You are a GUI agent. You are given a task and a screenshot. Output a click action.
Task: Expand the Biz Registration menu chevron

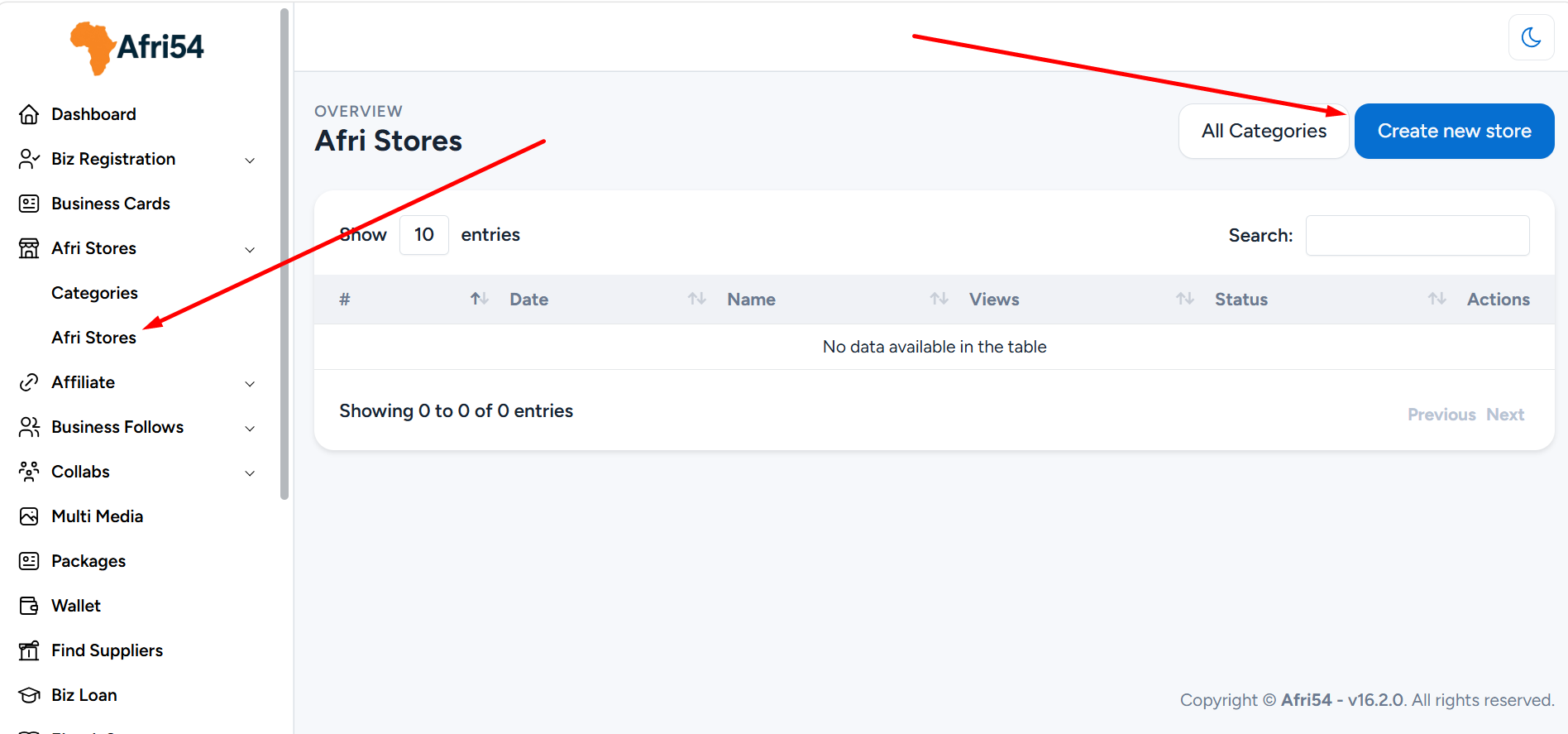coord(250,160)
